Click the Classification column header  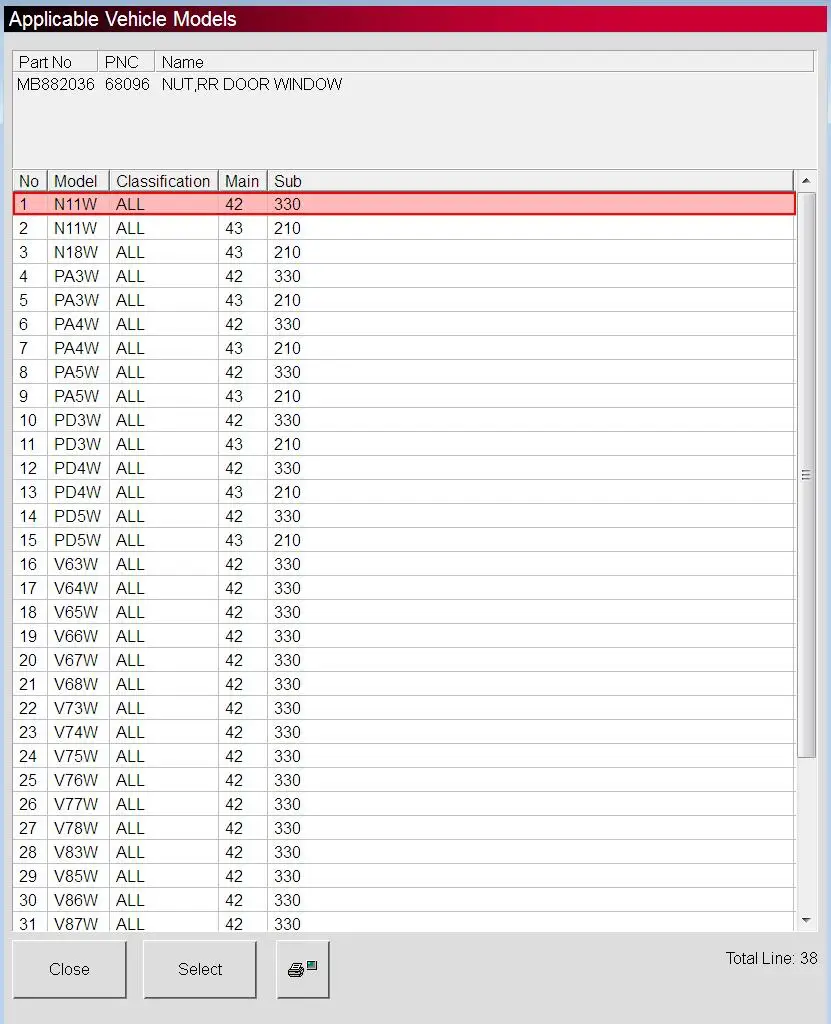pos(164,181)
